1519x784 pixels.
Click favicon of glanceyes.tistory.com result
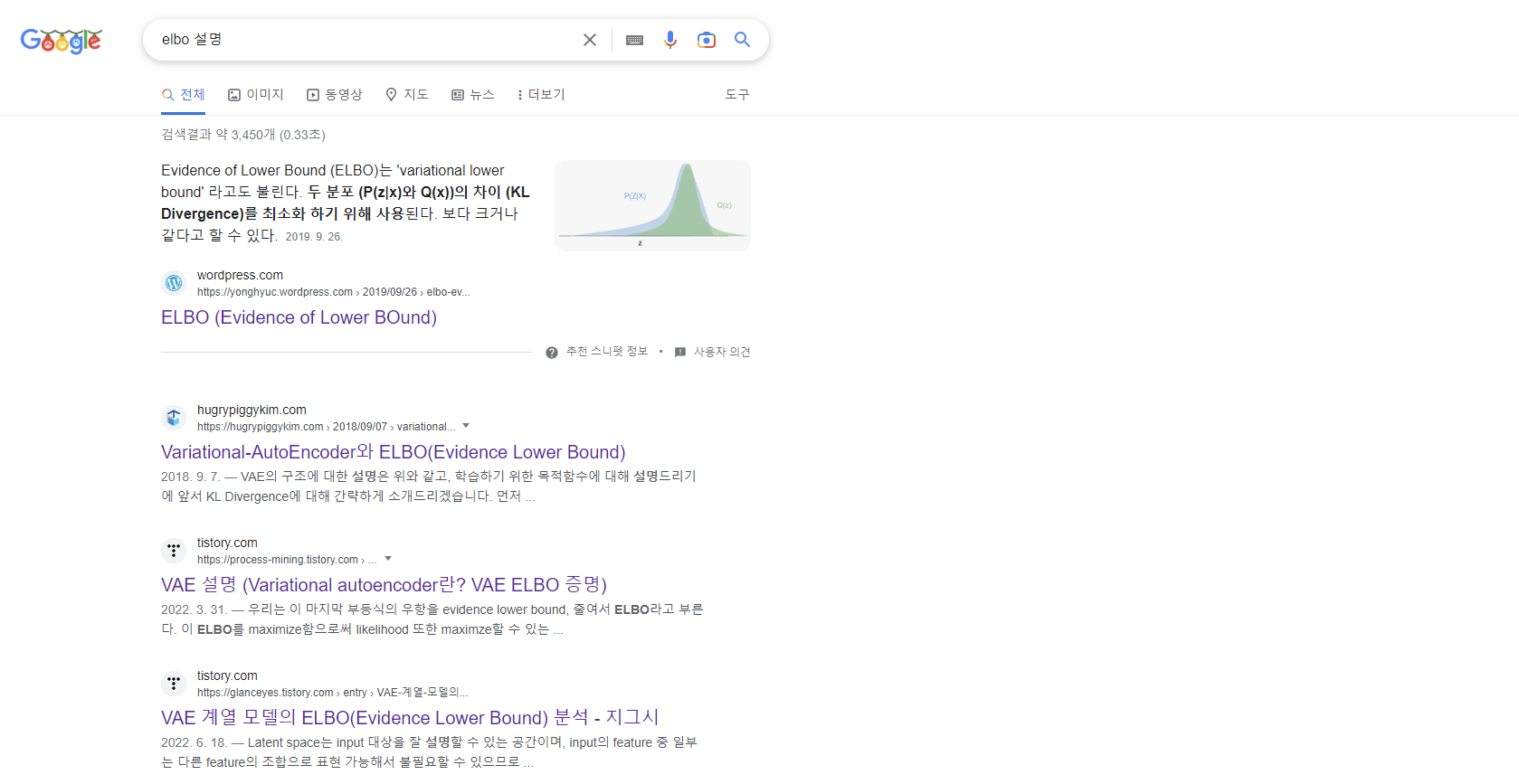[x=174, y=684]
